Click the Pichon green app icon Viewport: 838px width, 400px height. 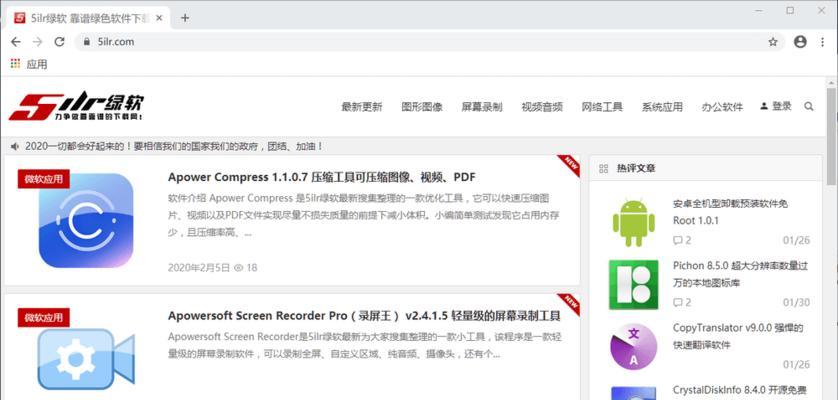pyautogui.click(x=633, y=284)
